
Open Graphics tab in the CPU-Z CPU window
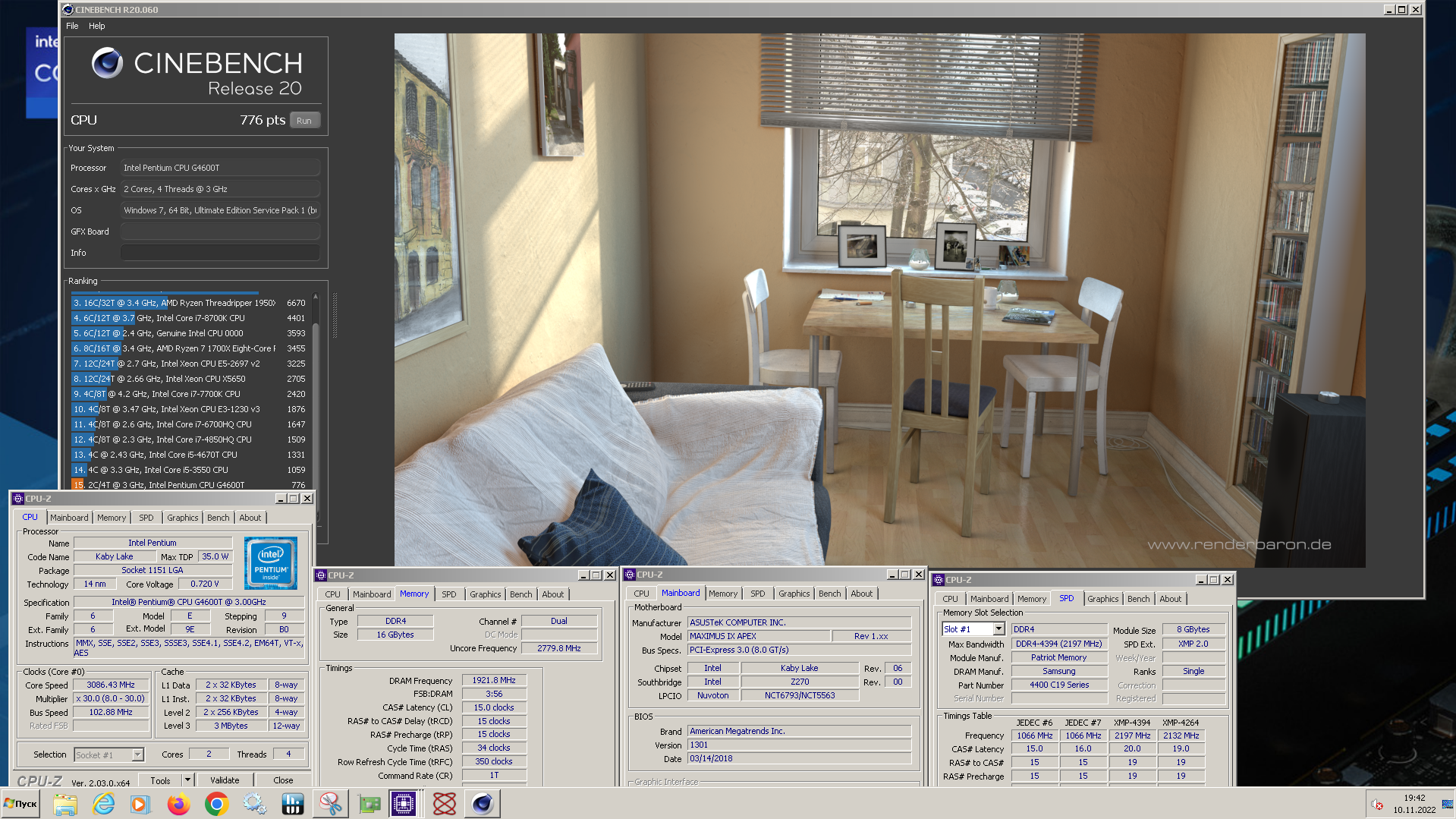[x=183, y=518]
